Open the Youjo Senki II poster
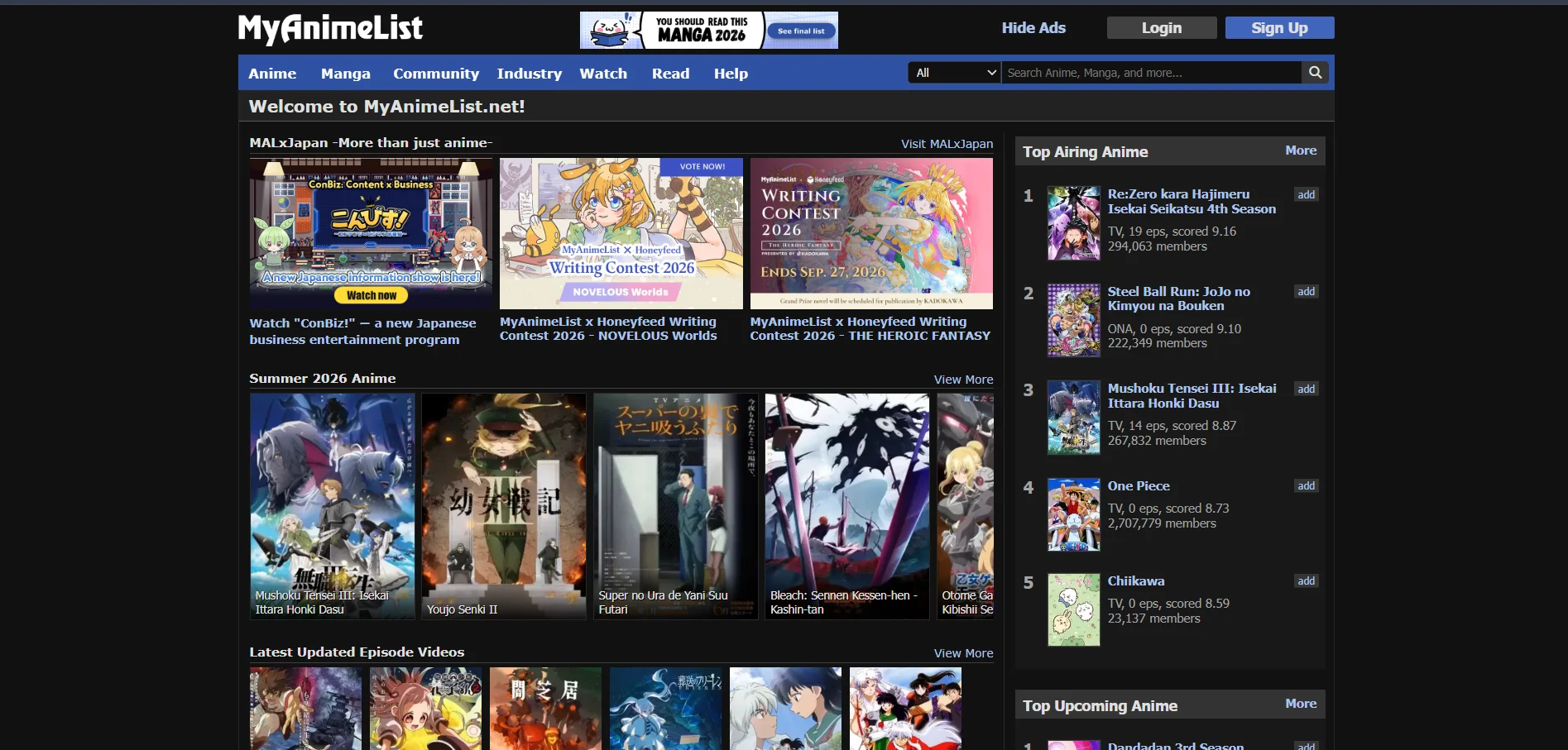 504,506
